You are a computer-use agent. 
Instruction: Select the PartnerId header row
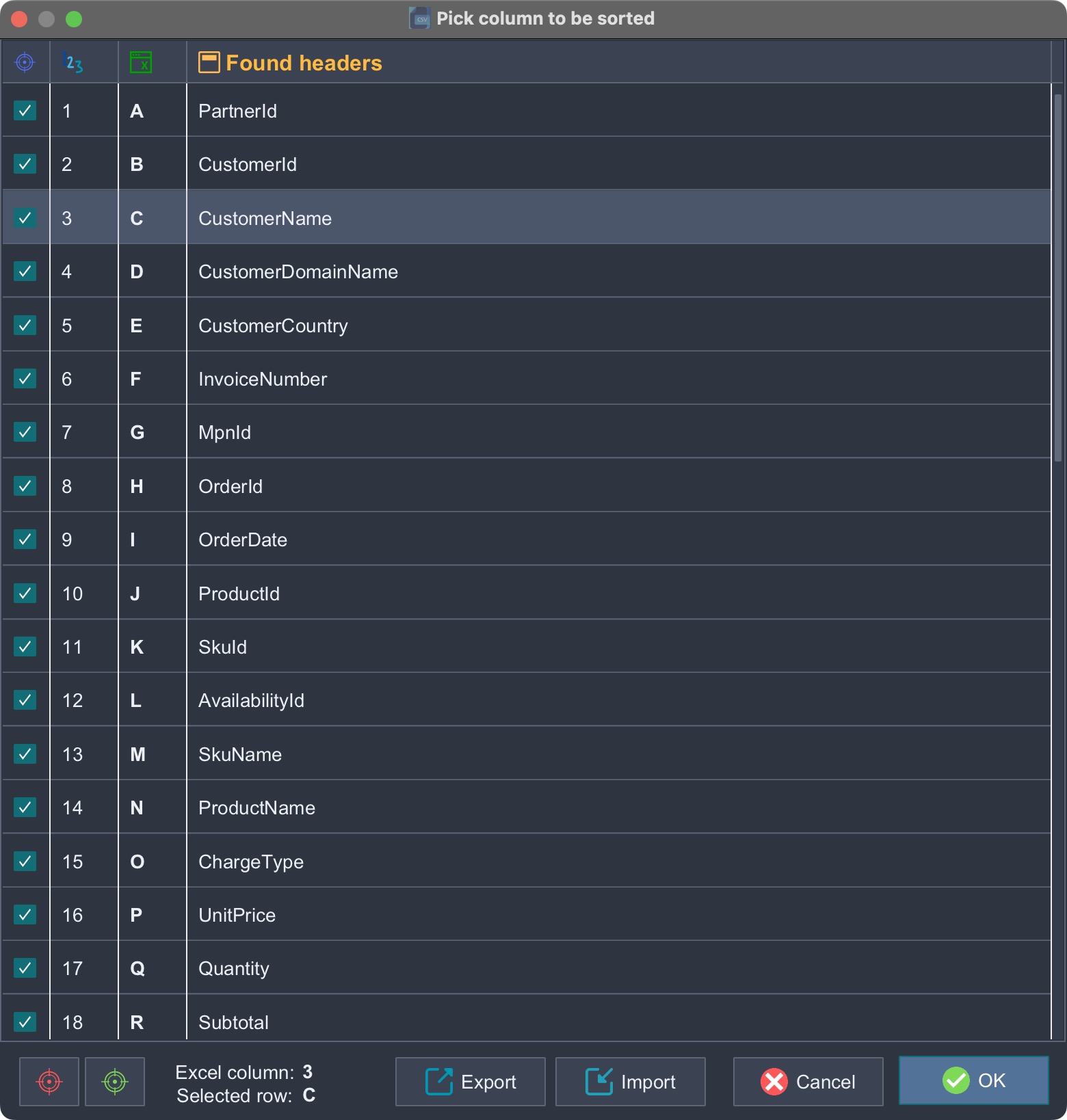(x=527, y=111)
